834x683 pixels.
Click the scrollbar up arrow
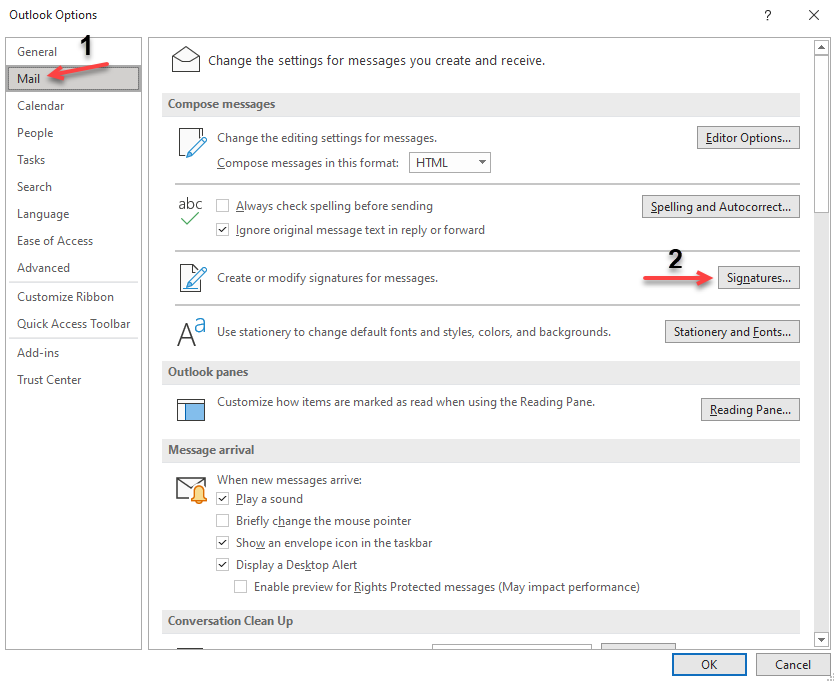click(x=821, y=47)
